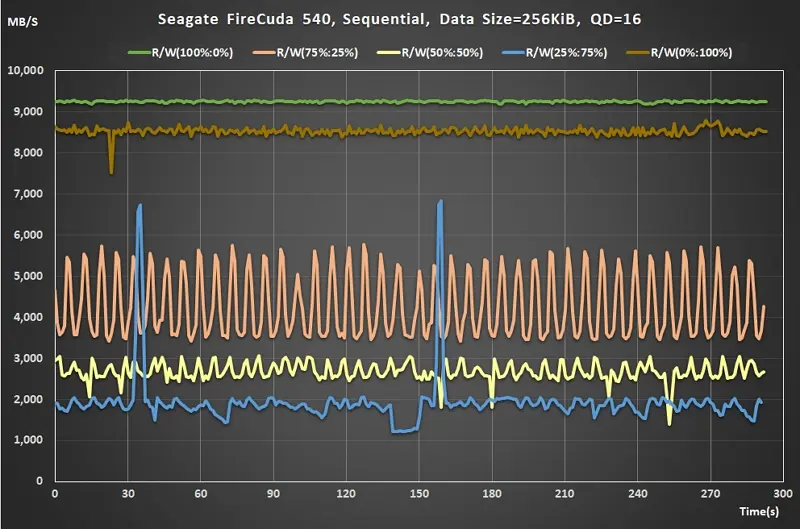
Task: Select the R/W(100%:0%) legend entry
Action: click(181, 53)
